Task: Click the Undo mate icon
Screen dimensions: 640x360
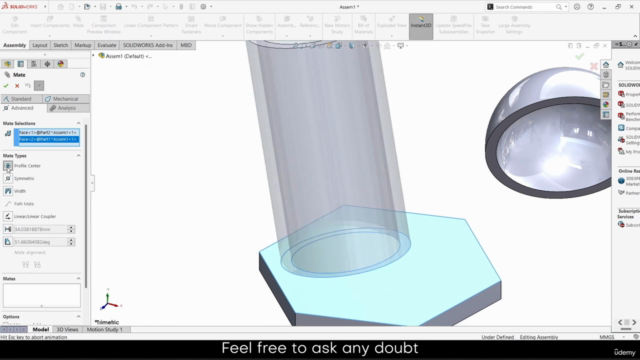Action: (28, 86)
